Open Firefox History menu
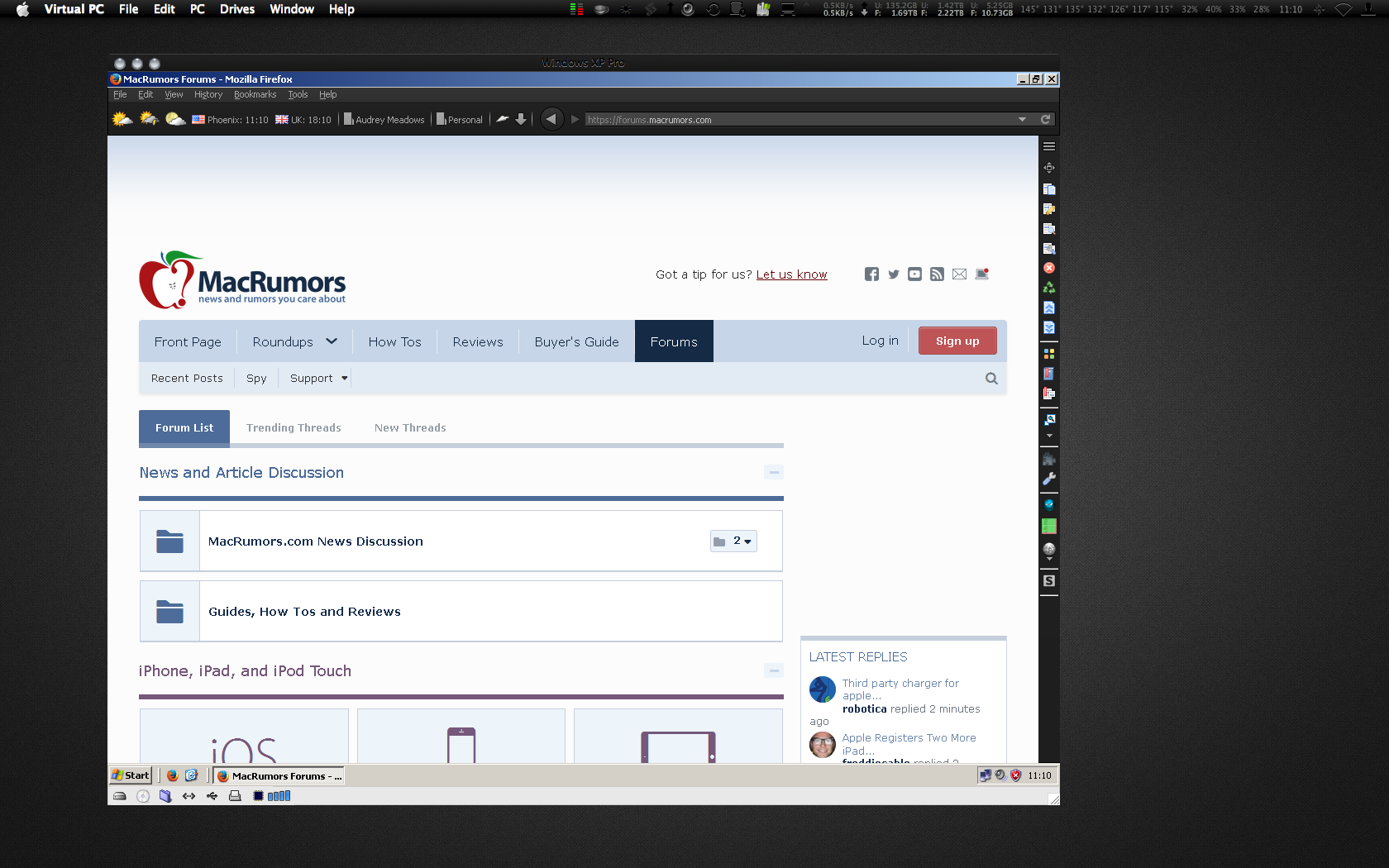The width and height of the screenshot is (1389, 868). (208, 95)
